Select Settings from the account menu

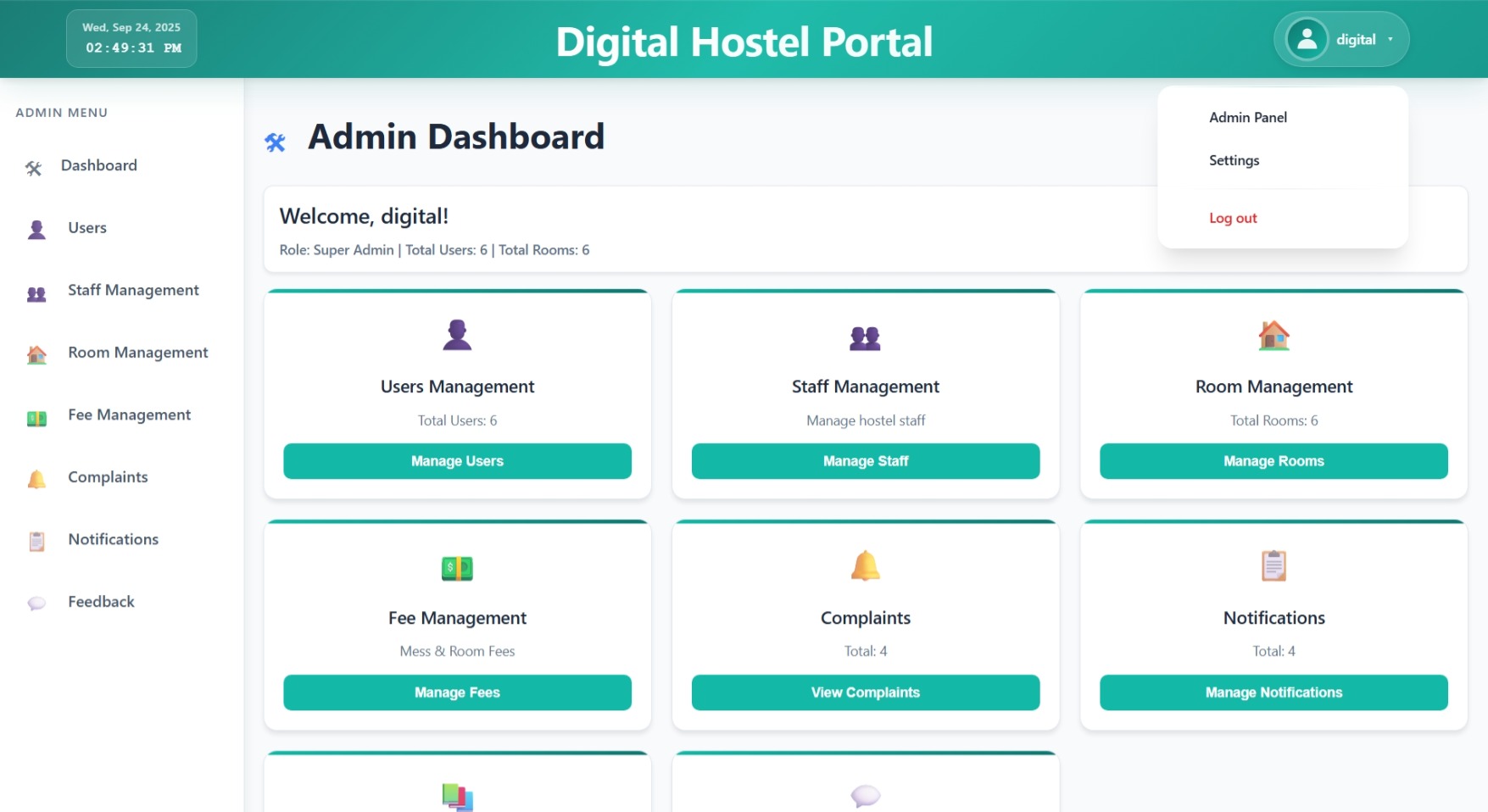1234,160
